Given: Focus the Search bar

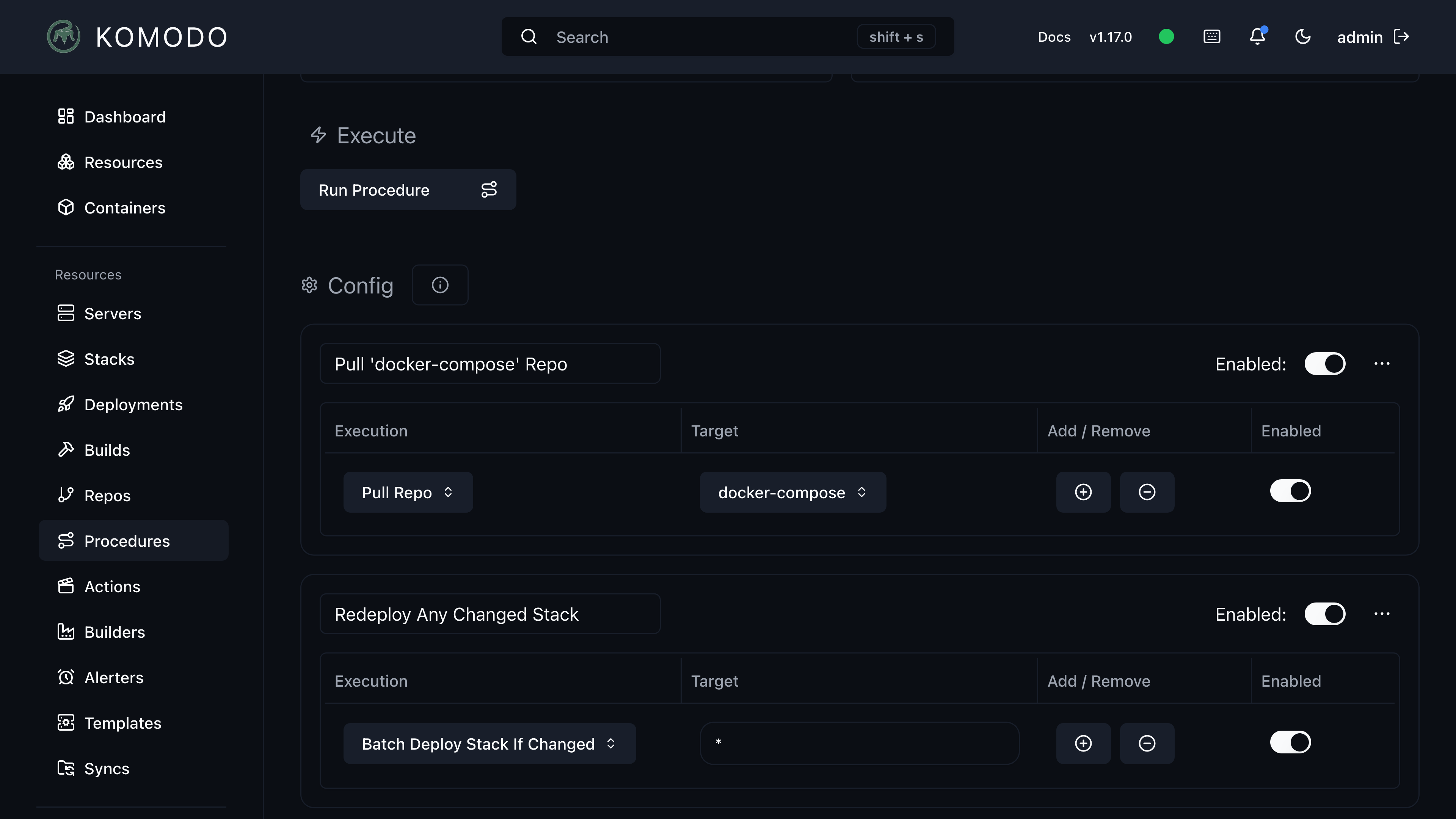Looking at the screenshot, I should click(728, 37).
